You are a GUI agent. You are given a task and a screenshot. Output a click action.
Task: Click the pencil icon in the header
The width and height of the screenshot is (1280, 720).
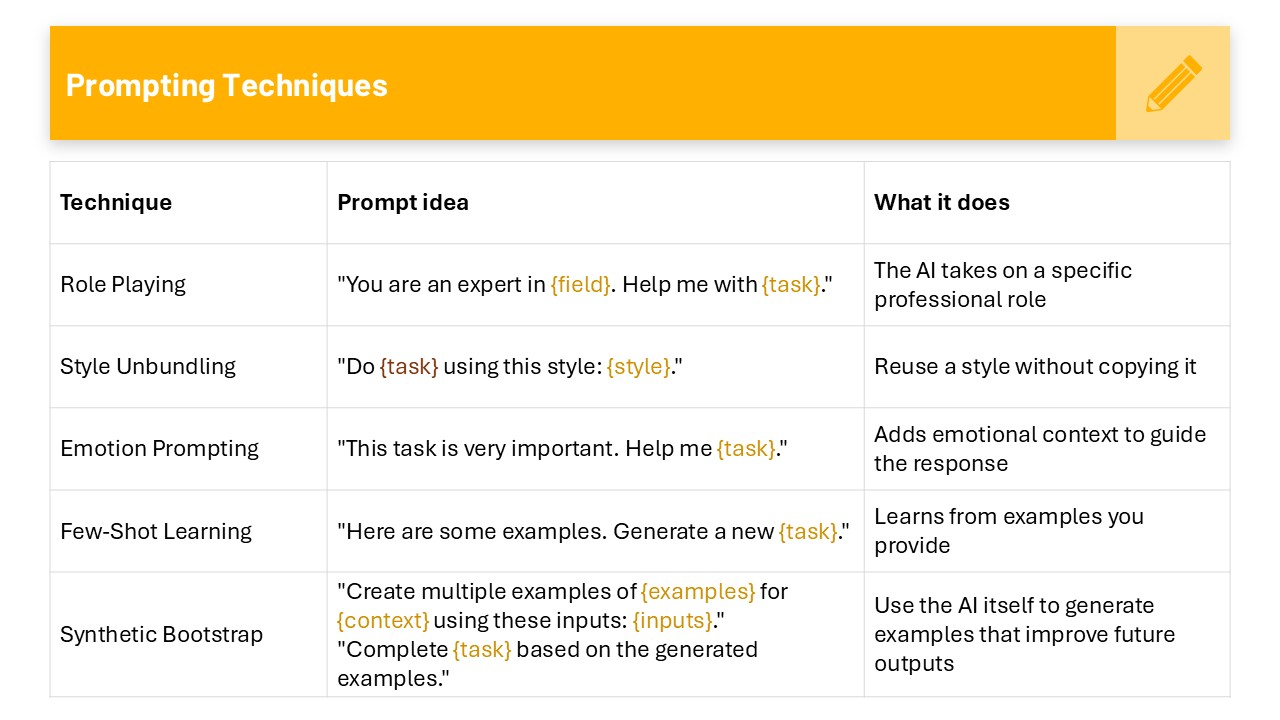(x=1173, y=84)
